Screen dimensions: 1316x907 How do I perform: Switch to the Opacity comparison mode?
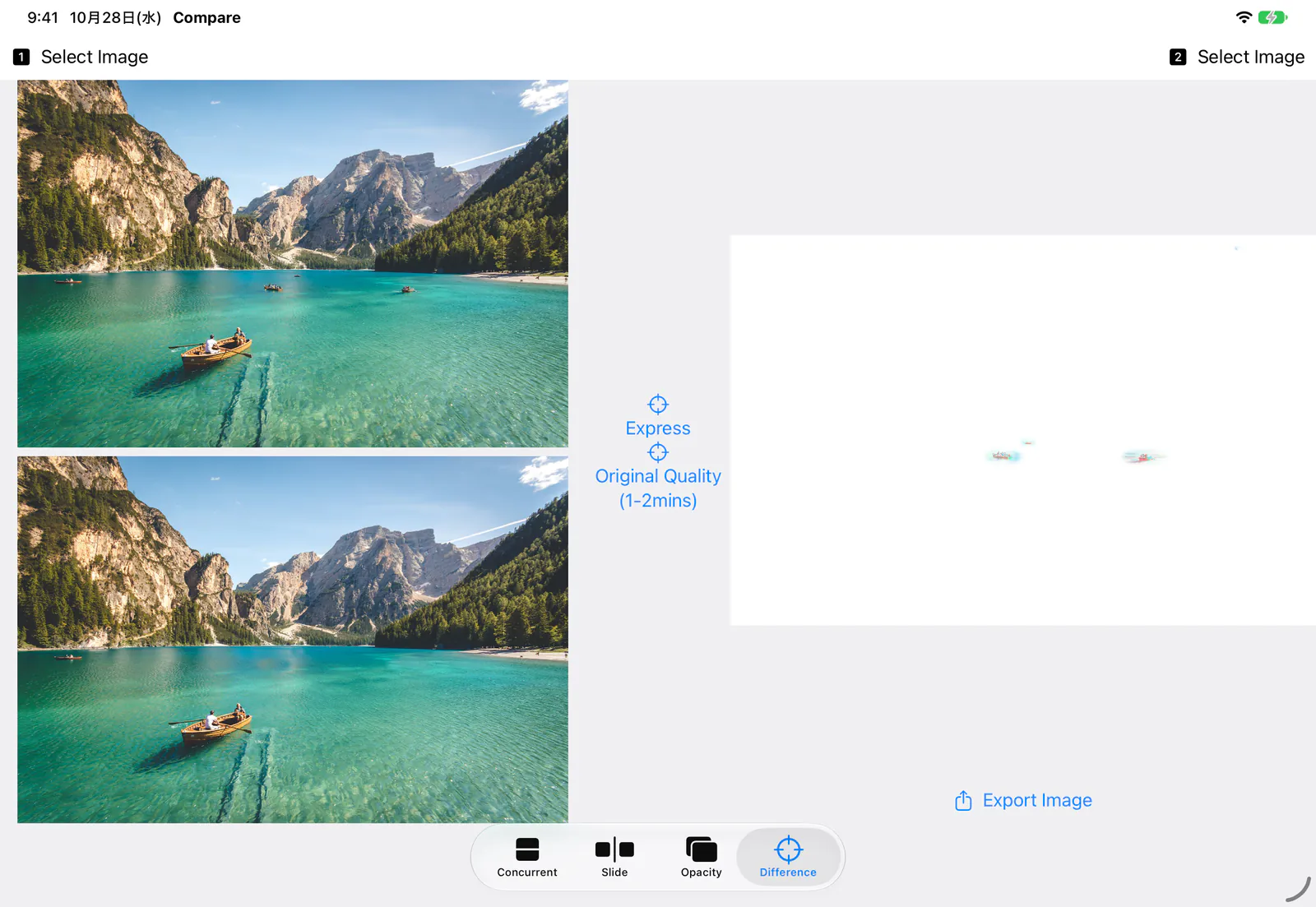pyautogui.click(x=702, y=858)
